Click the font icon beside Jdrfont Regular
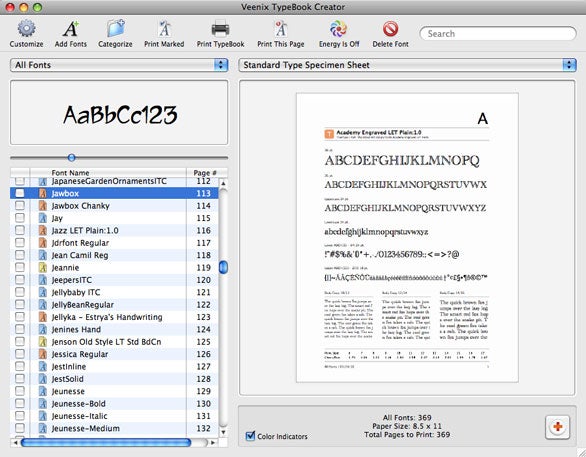 coord(43,243)
